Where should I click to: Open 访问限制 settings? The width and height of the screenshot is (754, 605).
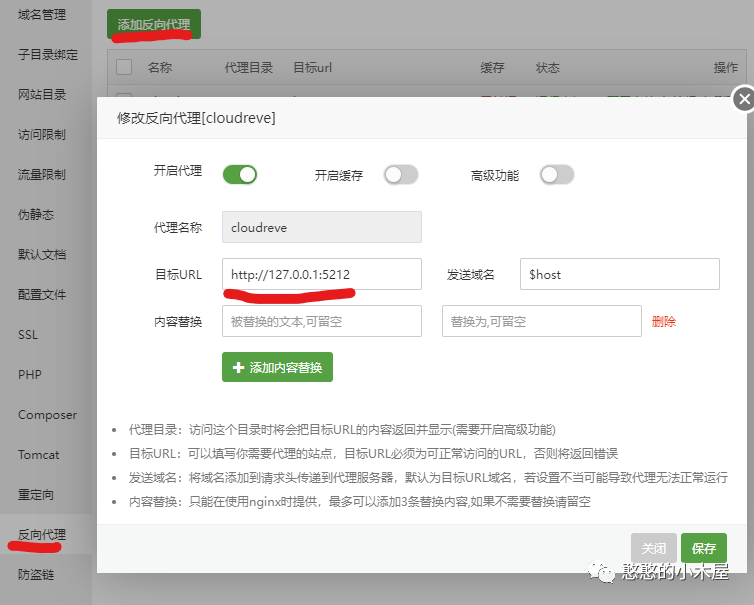(42, 135)
